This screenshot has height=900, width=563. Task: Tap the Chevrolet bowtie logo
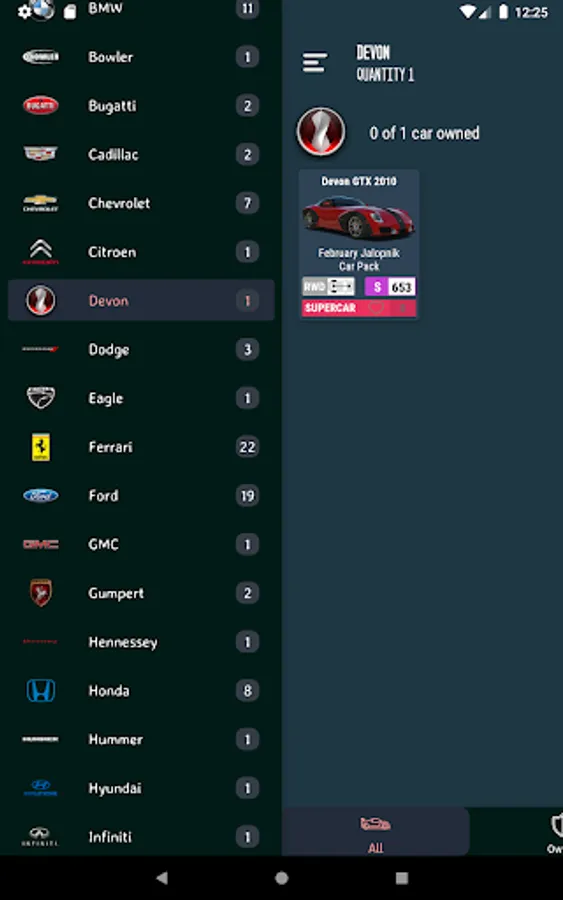(x=40, y=203)
